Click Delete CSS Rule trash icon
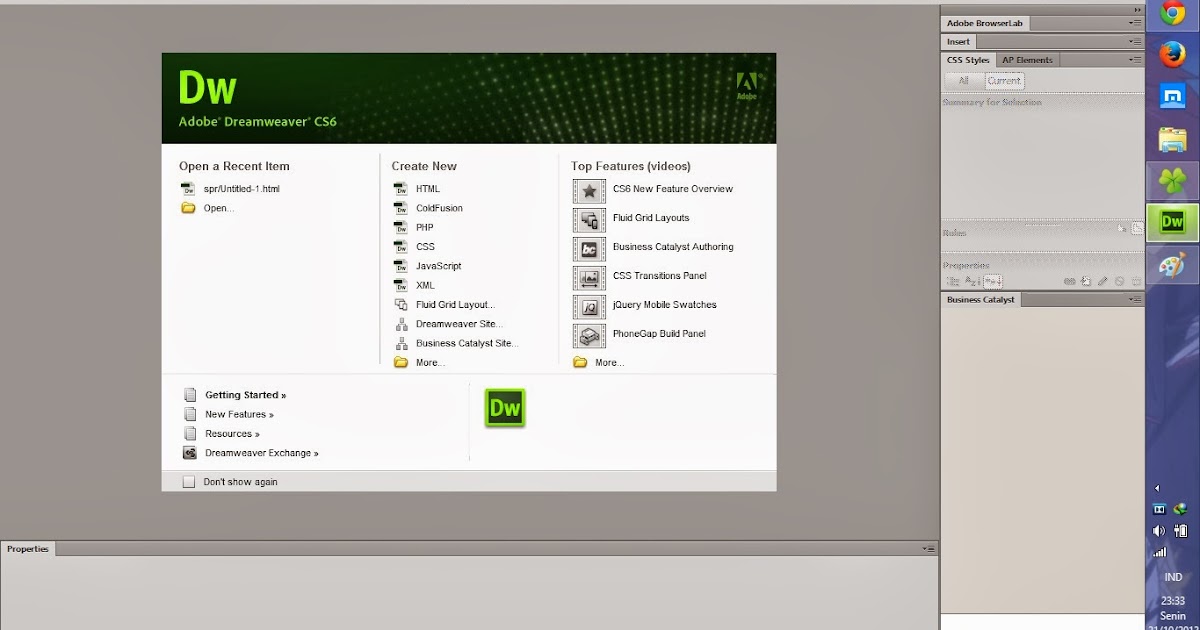Screen dimensions: 1200x630 [1136, 282]
